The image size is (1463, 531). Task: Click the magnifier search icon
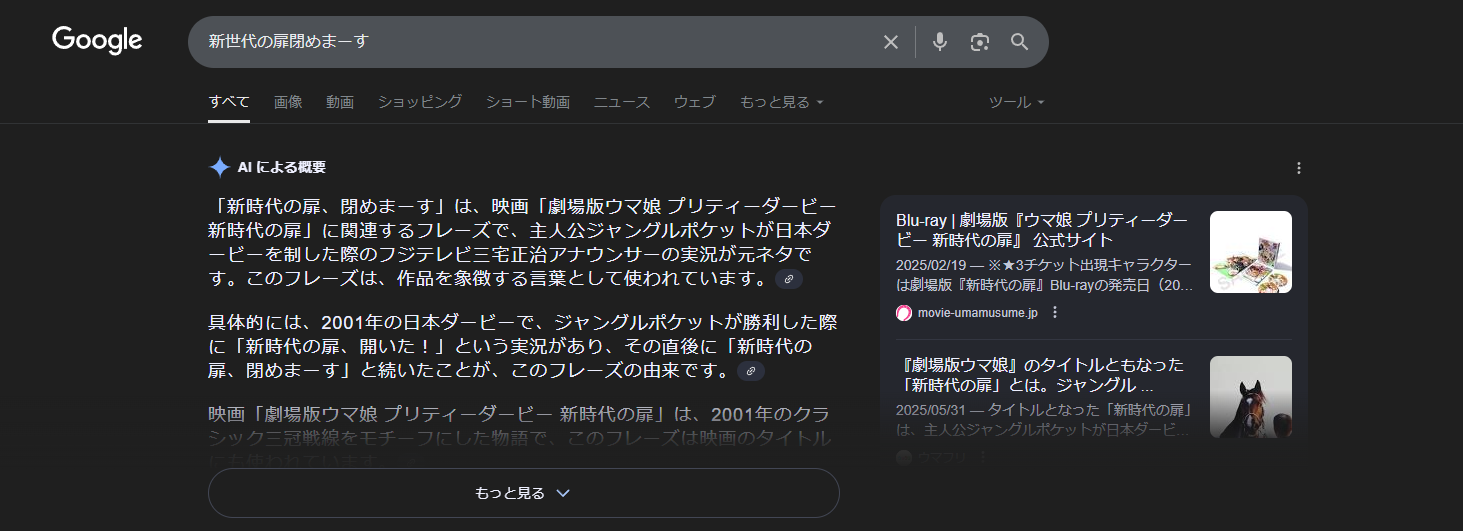coord(1019,42)
